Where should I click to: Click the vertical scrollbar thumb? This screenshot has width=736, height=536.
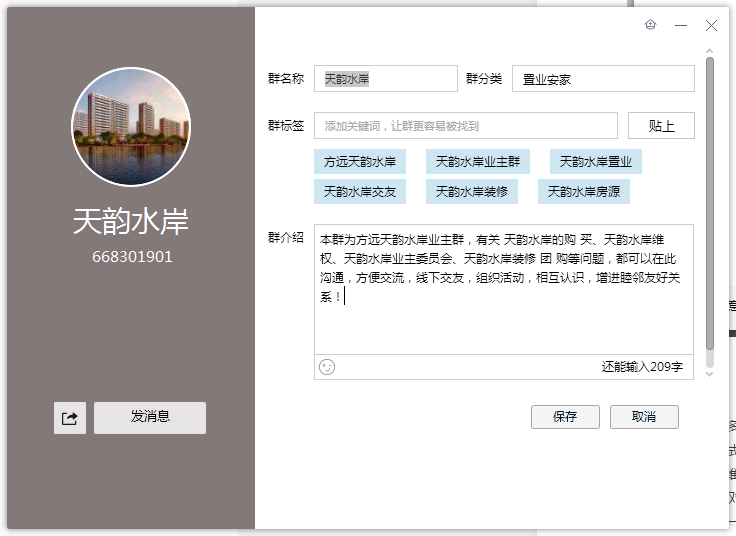(710, 203)
